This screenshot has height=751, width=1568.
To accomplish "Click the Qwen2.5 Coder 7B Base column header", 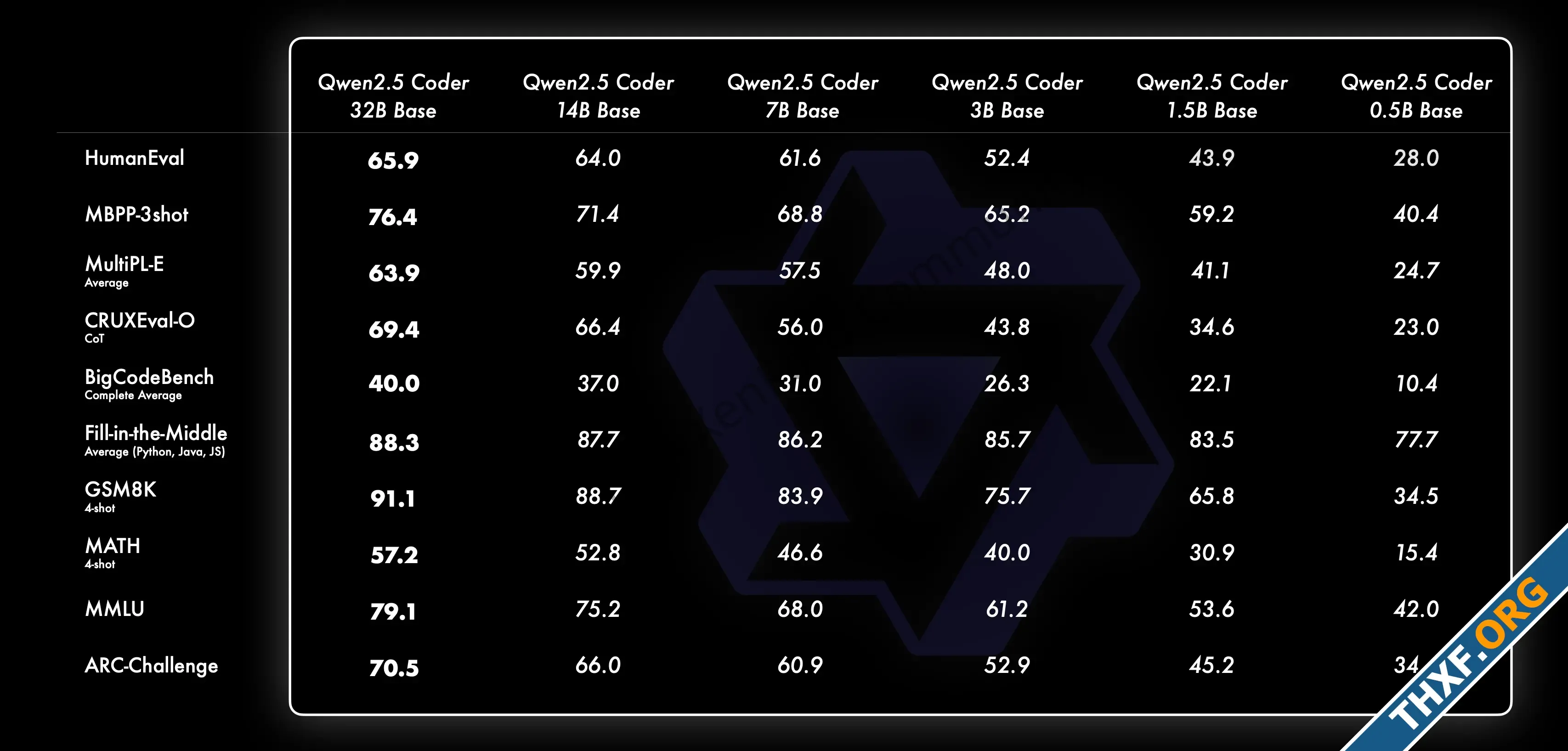I will pos(803,96).
